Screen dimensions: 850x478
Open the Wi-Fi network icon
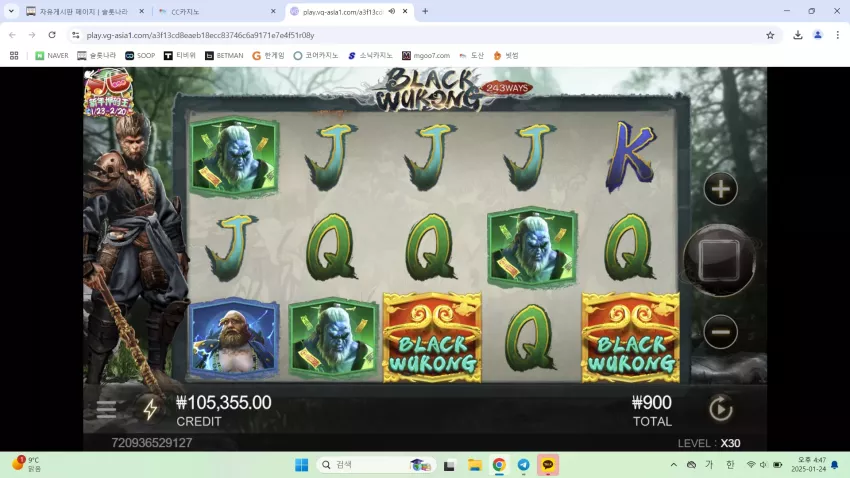pos(751,464)
